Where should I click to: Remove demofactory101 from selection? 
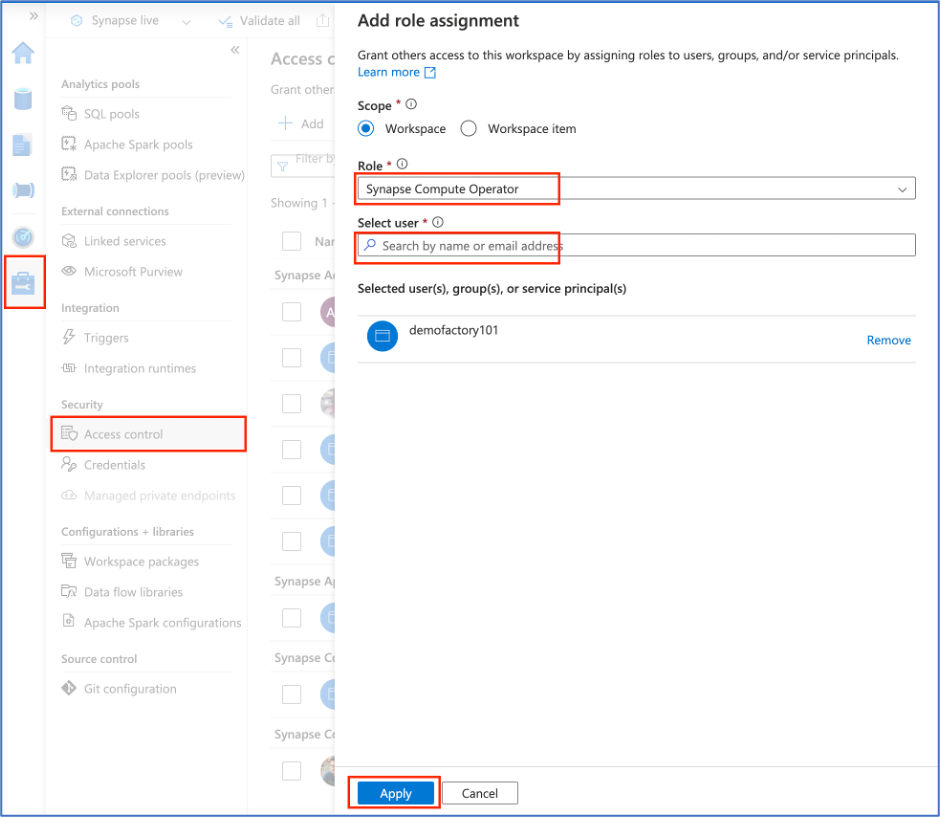click(888, 341)
